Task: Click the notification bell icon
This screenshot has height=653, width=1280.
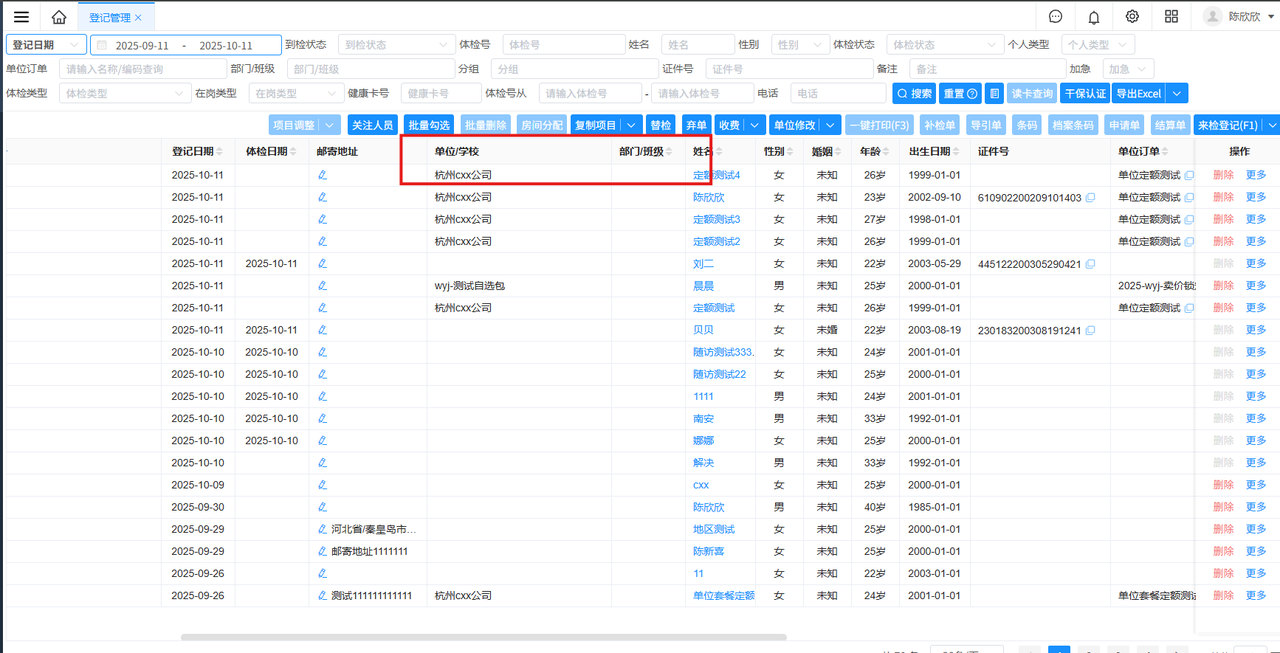Action: coord(1094,17)
